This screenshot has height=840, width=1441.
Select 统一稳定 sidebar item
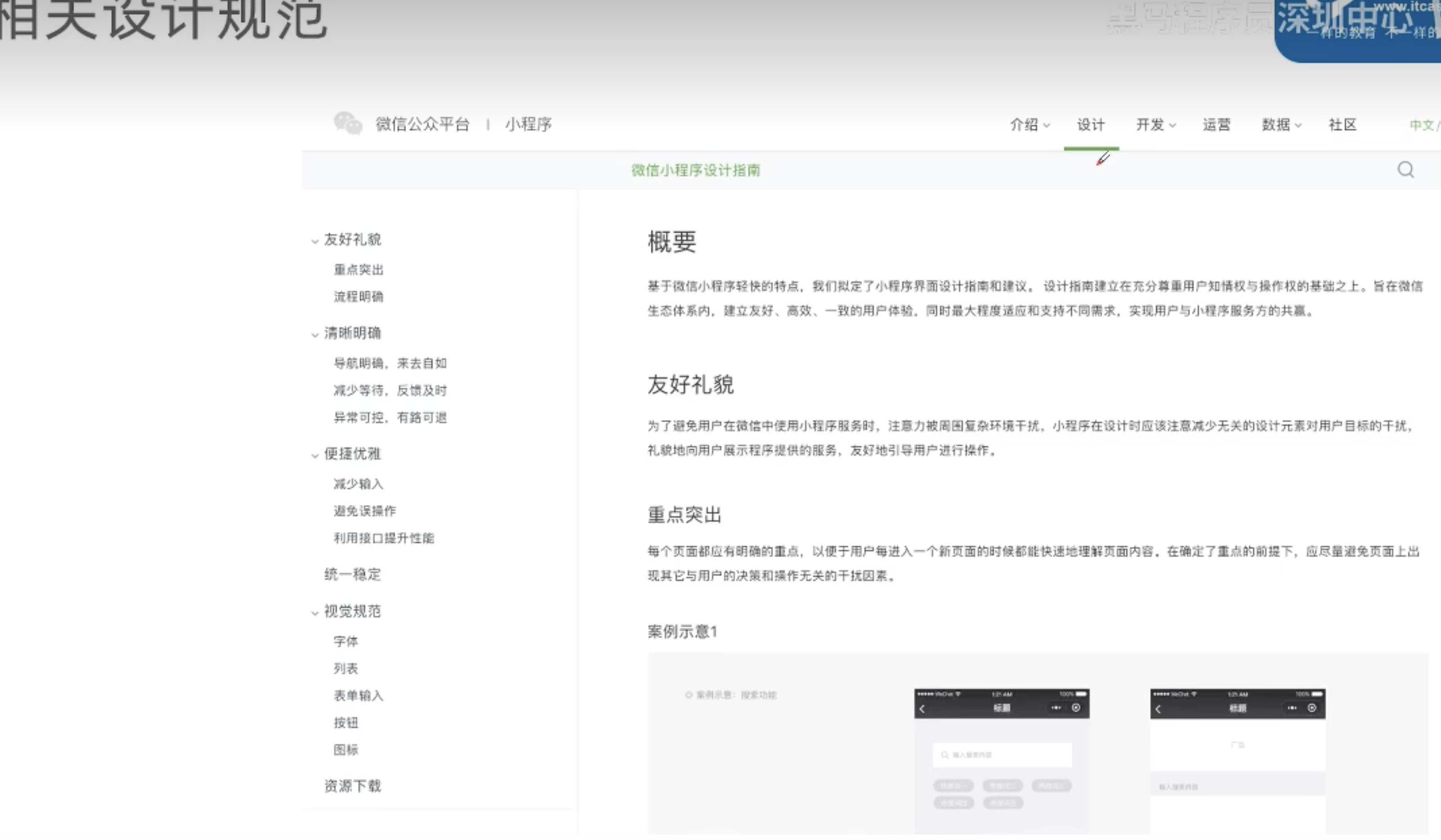pyautogui.click(x=352, y=574)
